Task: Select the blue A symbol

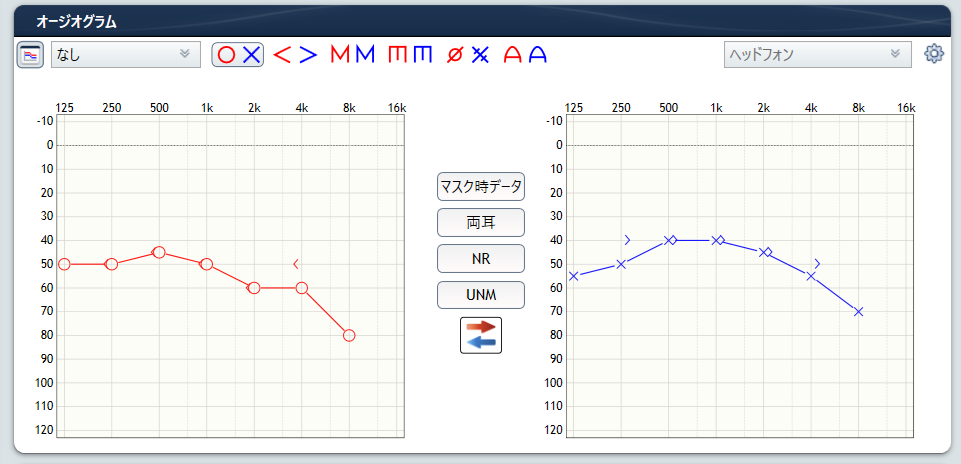Action: click(x=538, y=55)
